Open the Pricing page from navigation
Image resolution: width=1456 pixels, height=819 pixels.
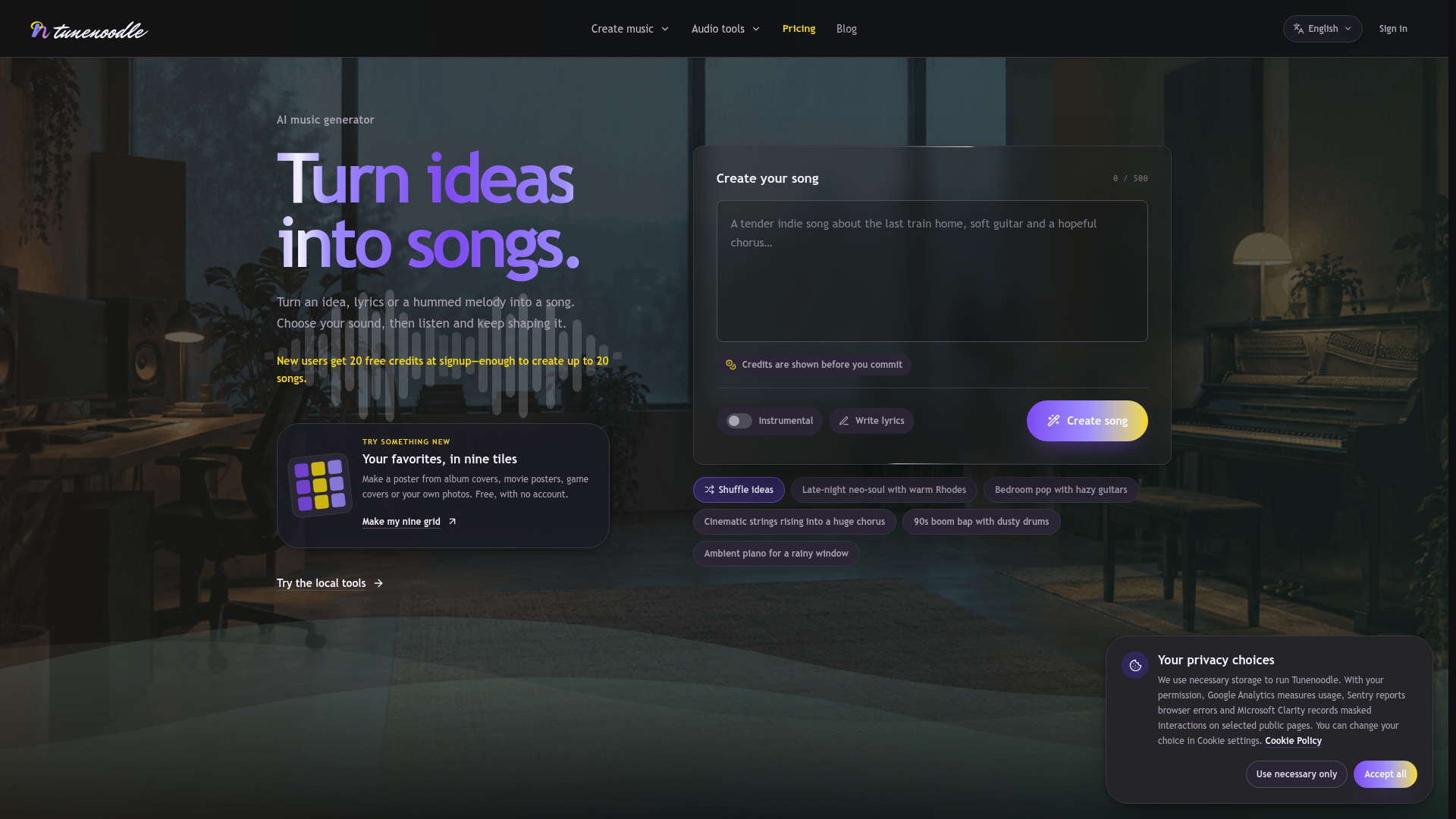[799, 29]
